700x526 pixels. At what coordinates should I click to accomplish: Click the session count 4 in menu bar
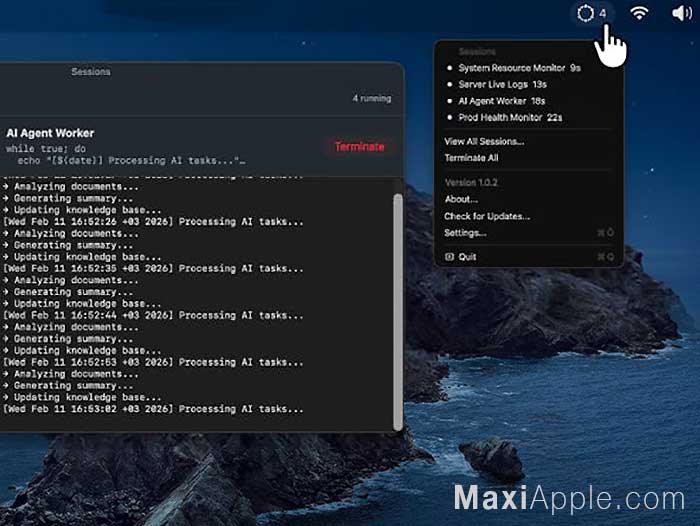point(603,13)
